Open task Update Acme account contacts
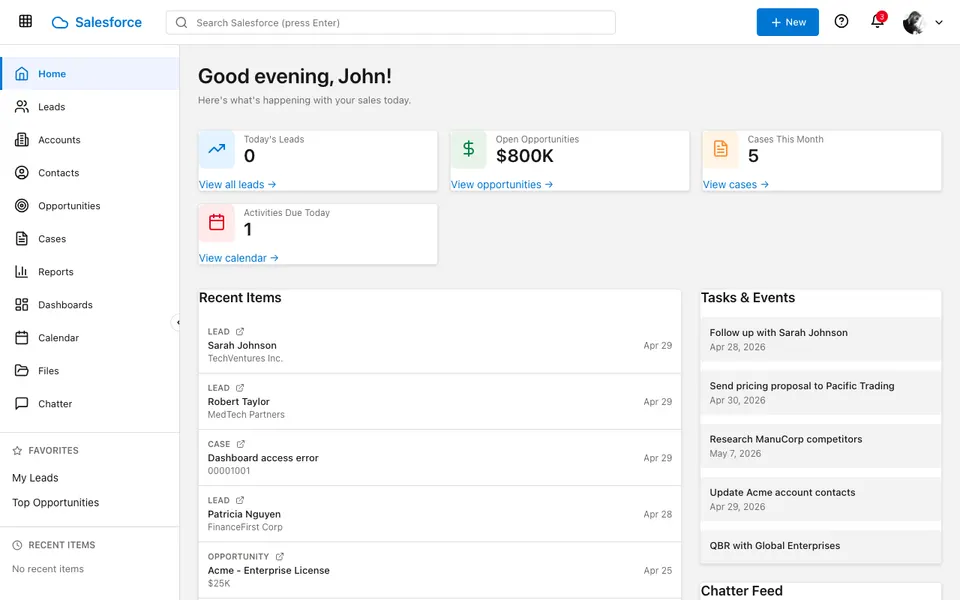 pos(820,499)
